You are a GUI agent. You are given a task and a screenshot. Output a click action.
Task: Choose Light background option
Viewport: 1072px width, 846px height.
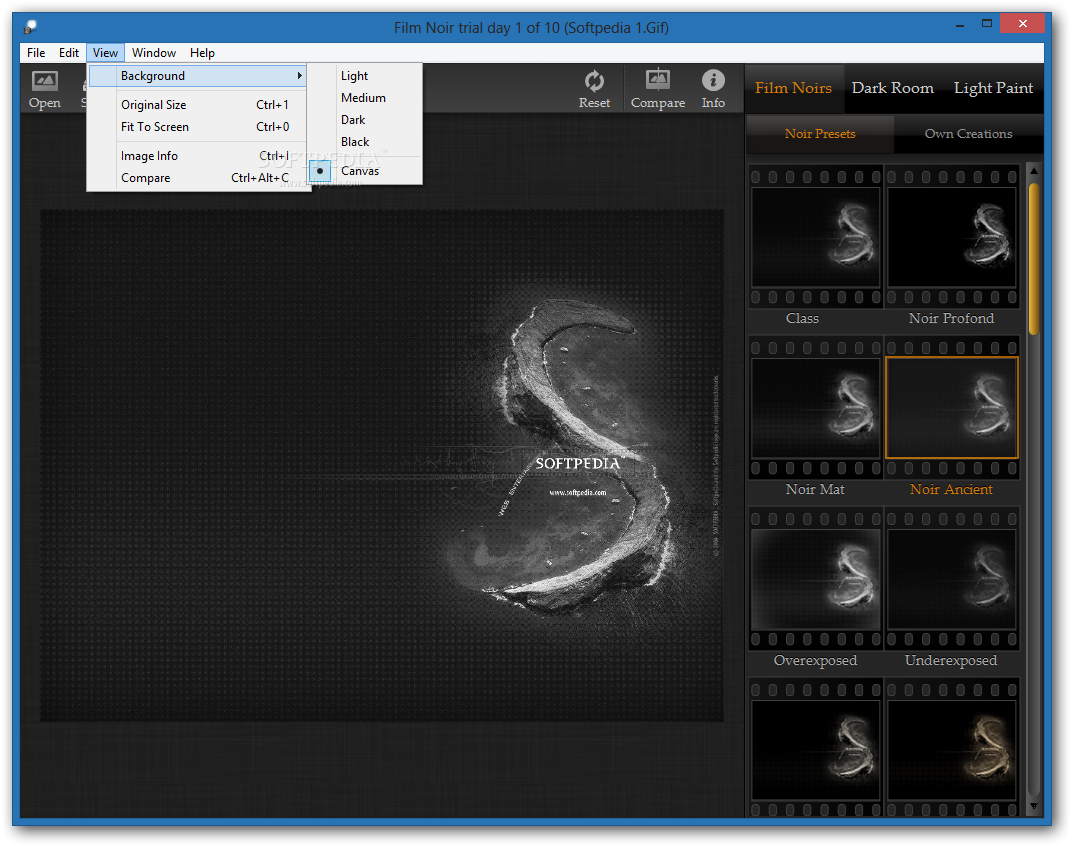(354, 76)
